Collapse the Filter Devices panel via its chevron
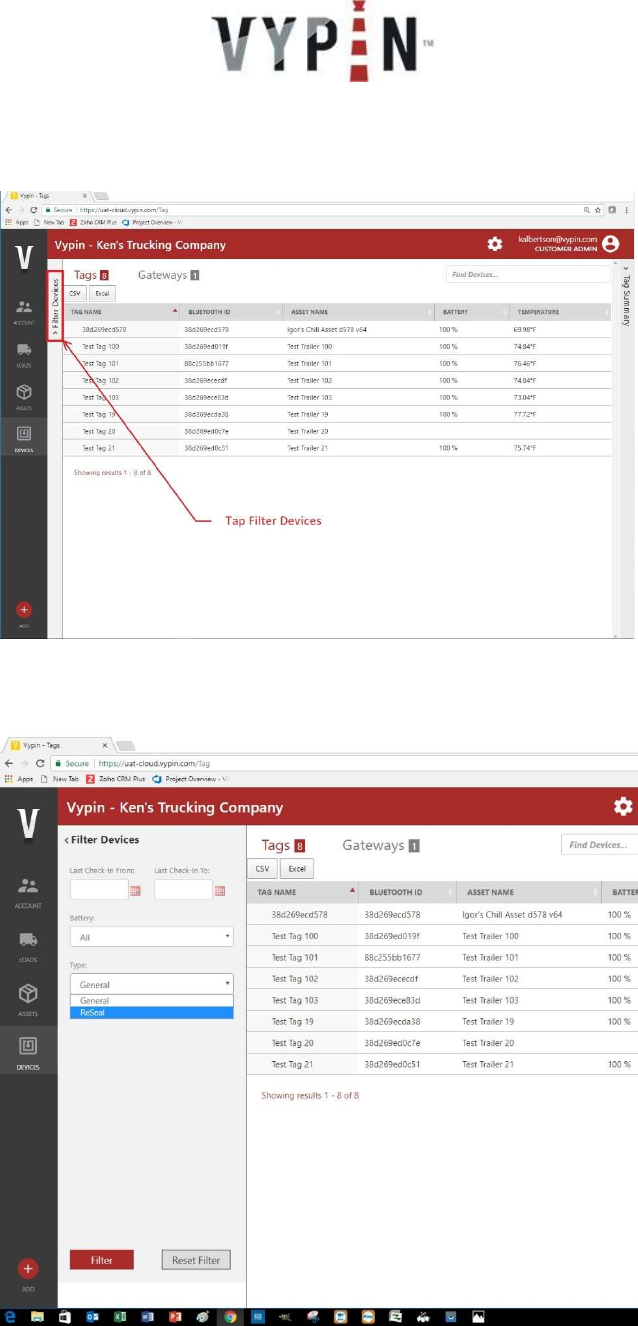Screen dimensions: 638x1326 [67, 840]
